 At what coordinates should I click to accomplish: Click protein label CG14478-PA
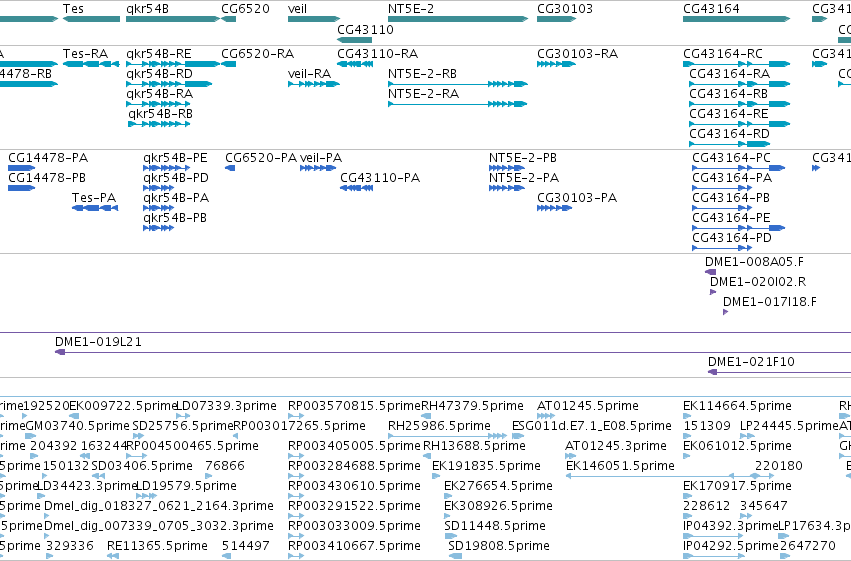48,158
